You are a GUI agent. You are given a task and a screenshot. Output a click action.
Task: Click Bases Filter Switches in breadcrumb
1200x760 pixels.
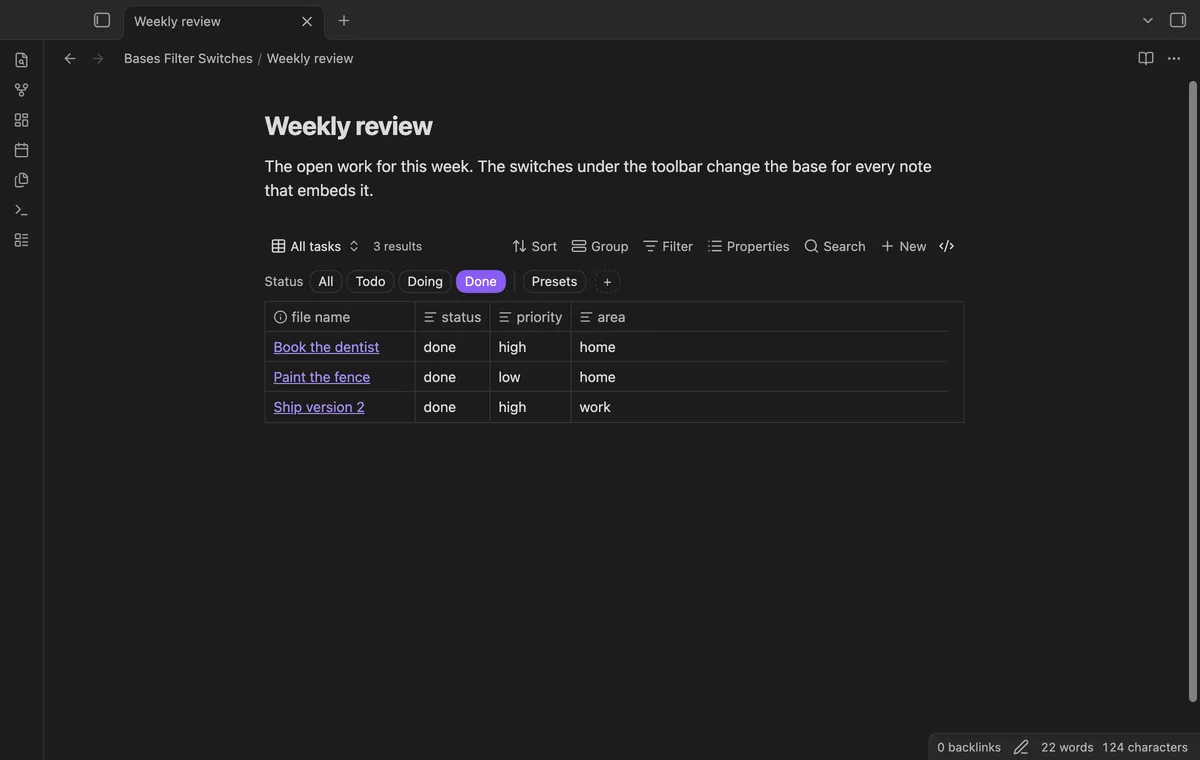coord(188,59)
